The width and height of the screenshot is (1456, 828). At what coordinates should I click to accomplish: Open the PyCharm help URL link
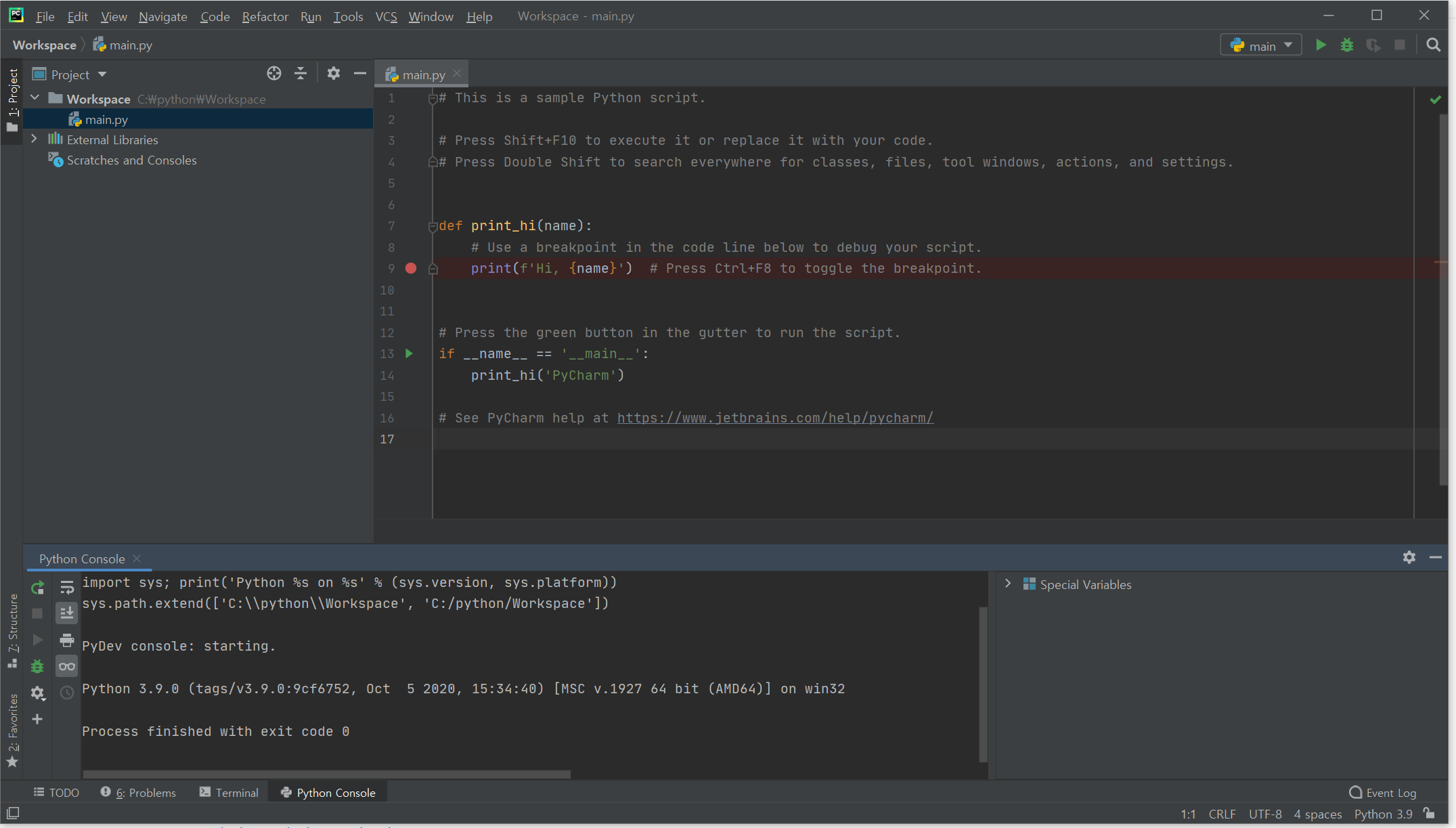(775, 418)
